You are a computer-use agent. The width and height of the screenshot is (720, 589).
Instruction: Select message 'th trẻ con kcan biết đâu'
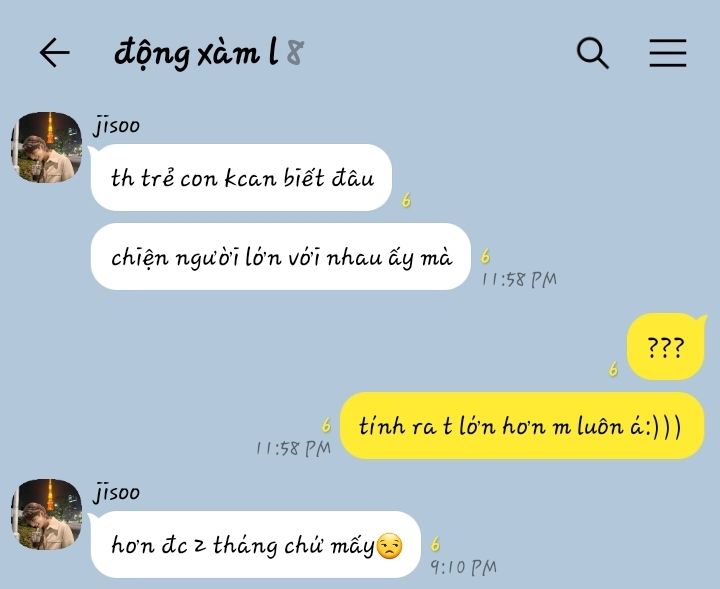242,178
